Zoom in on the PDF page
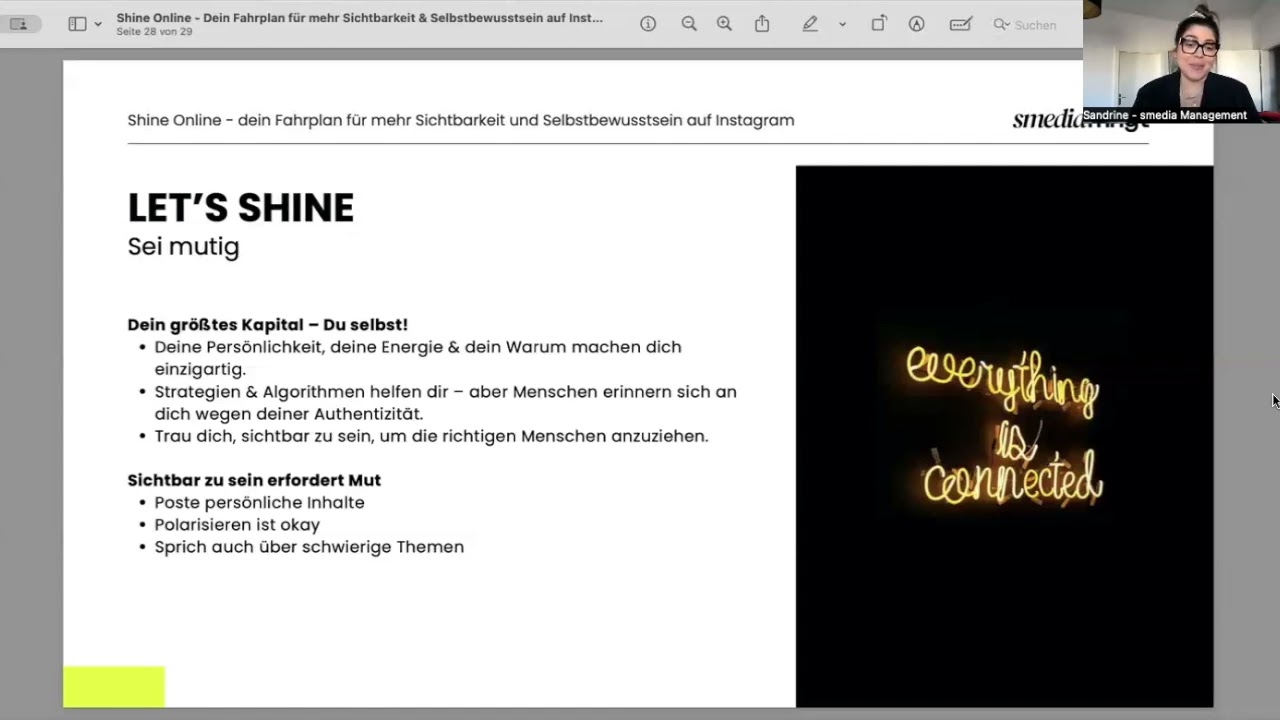The height and width of the screenshot is (720, 1280). pos(724,24)
